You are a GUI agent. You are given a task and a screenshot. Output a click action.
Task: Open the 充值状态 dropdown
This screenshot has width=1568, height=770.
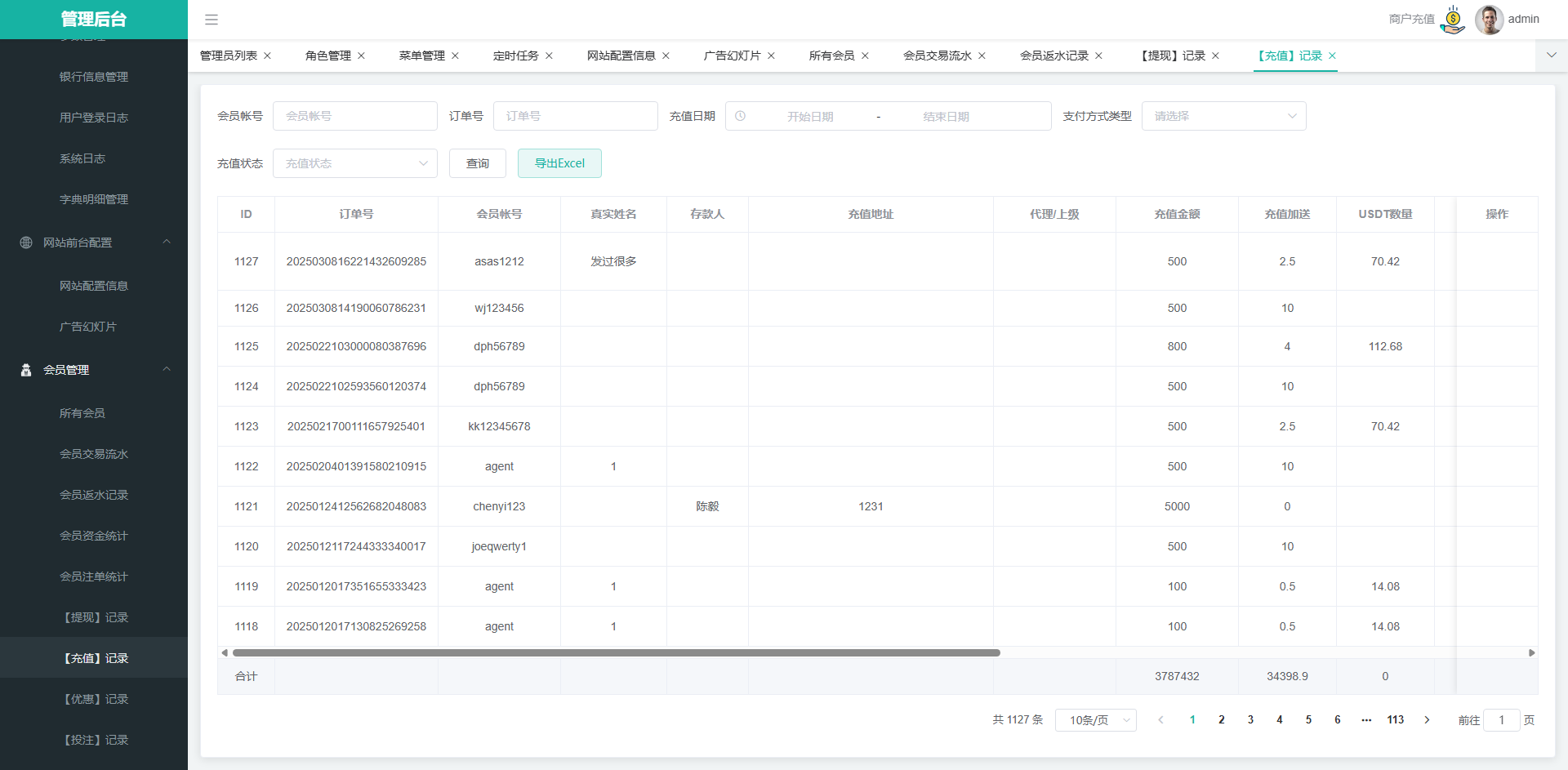pos(355,163)
